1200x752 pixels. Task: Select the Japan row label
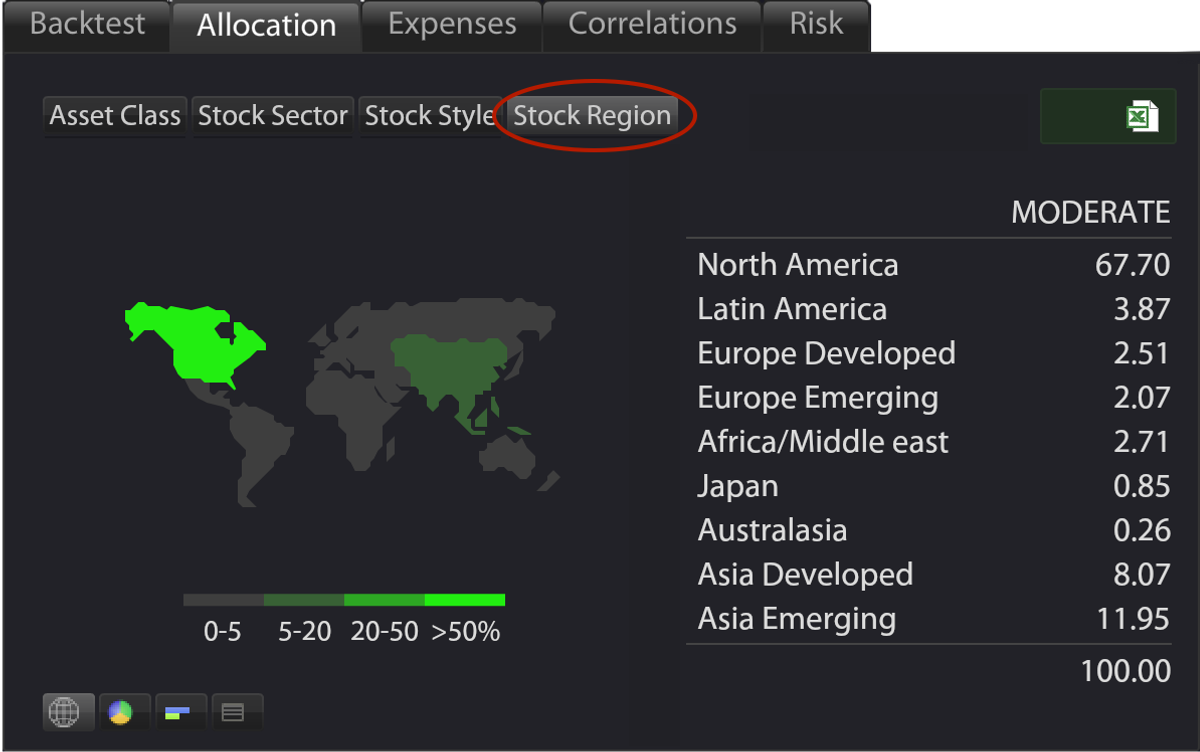(738, 487)
